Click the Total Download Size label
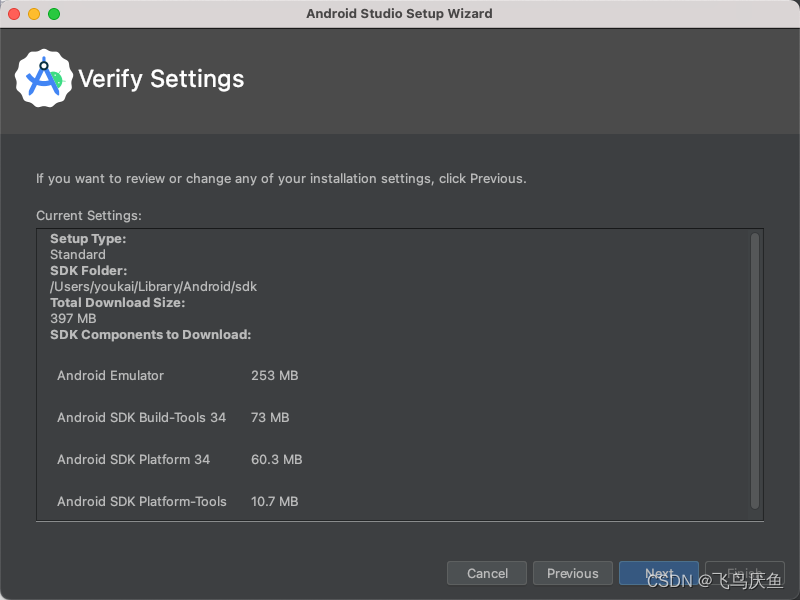 (x=118, y=303)
